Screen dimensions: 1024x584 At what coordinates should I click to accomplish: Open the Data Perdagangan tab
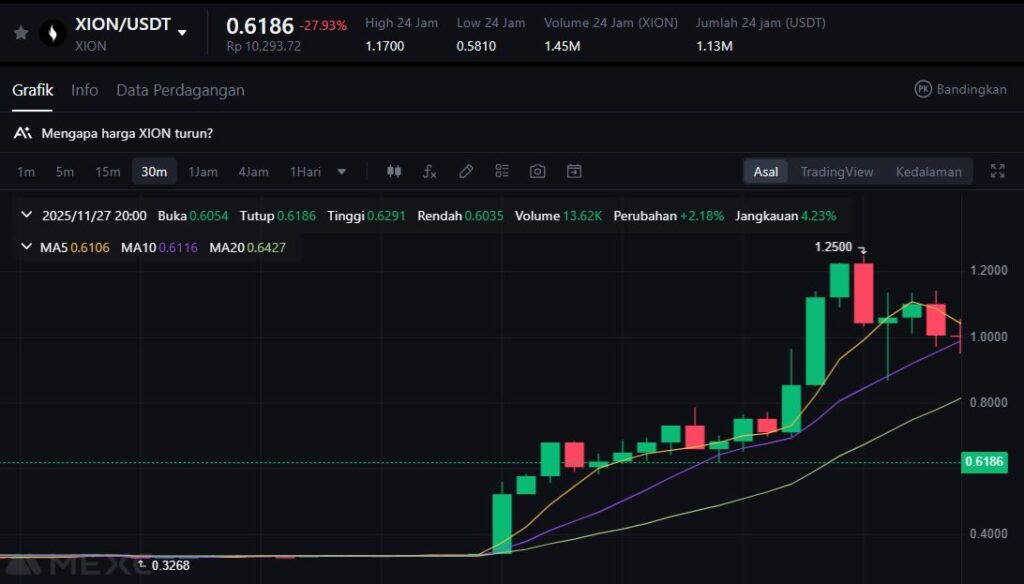point(180,90)
